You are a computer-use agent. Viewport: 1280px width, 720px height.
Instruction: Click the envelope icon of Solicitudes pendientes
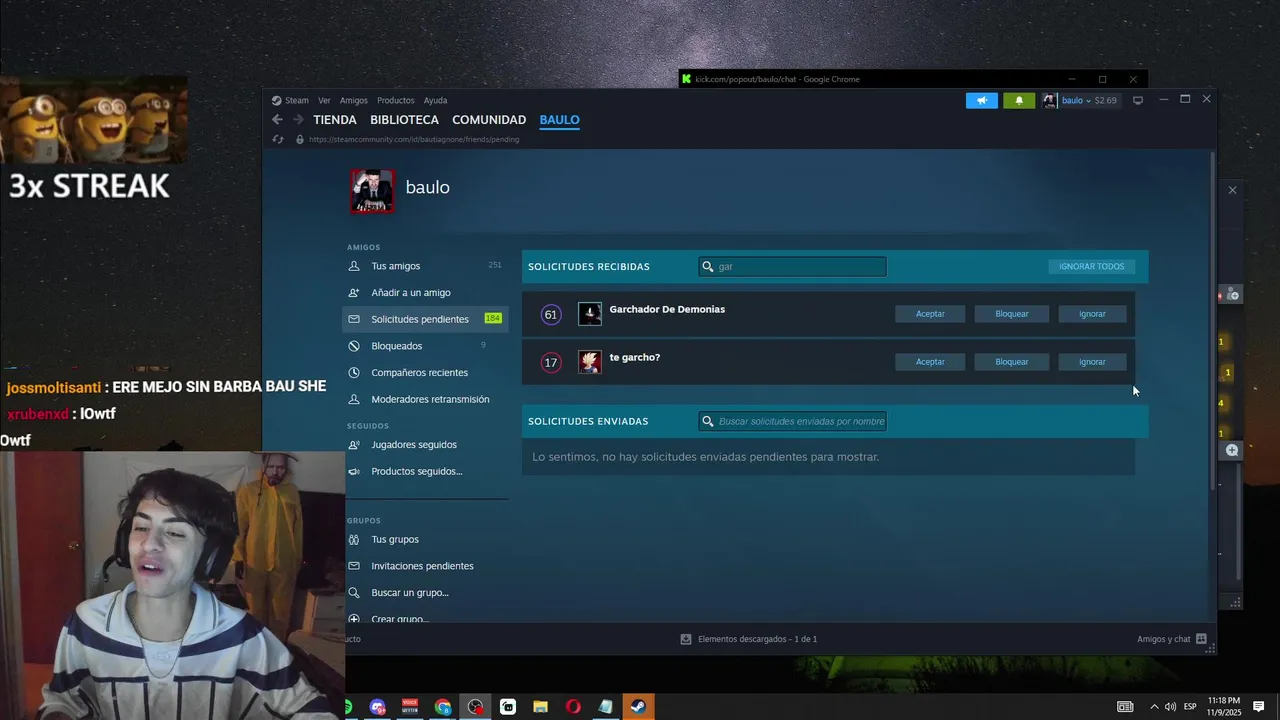pos(354,319)
